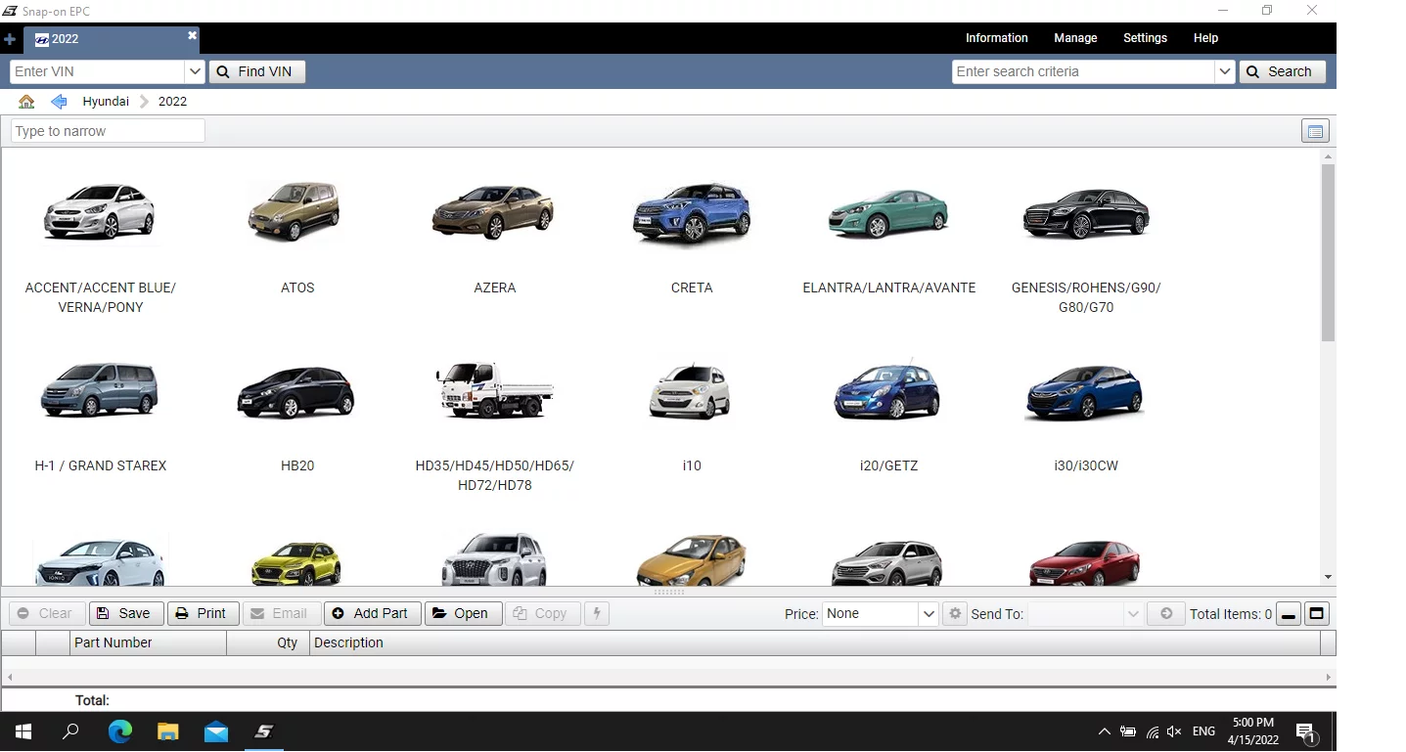This screenshot has width=1406, height=752.
Task: Click the Type to narrow input field
Action: 107,130
